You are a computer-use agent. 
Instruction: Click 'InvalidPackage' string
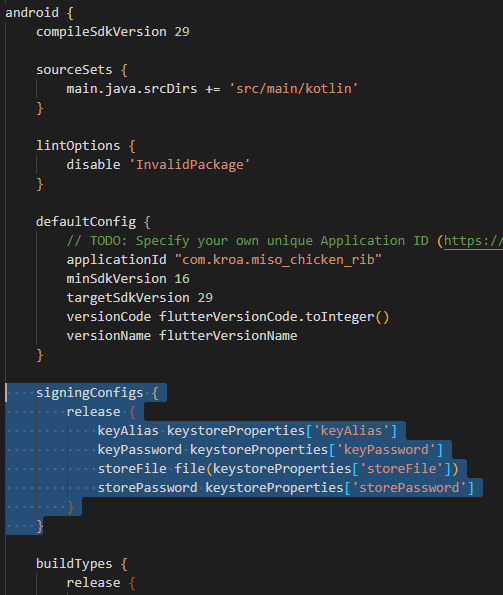tap(190, 165)
